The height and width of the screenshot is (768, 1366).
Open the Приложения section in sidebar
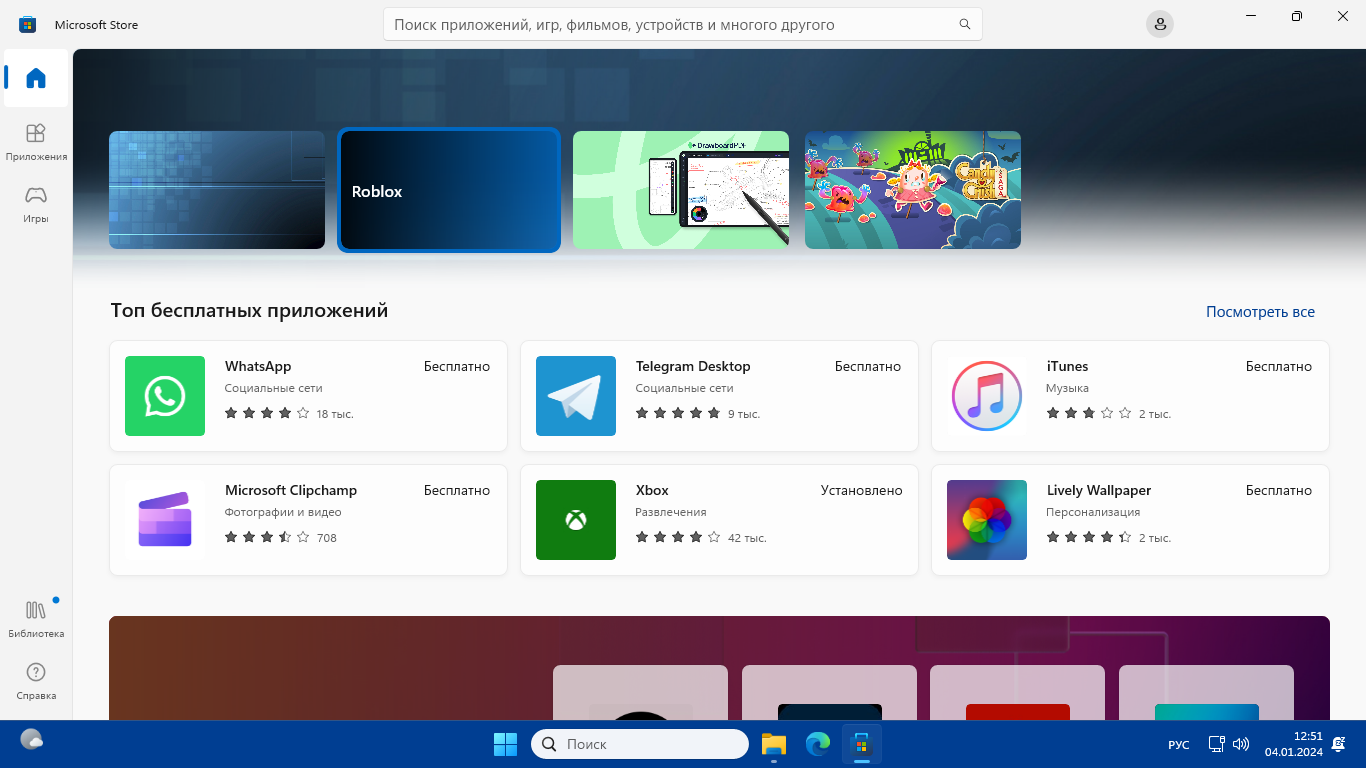click(x=36, y=142)
